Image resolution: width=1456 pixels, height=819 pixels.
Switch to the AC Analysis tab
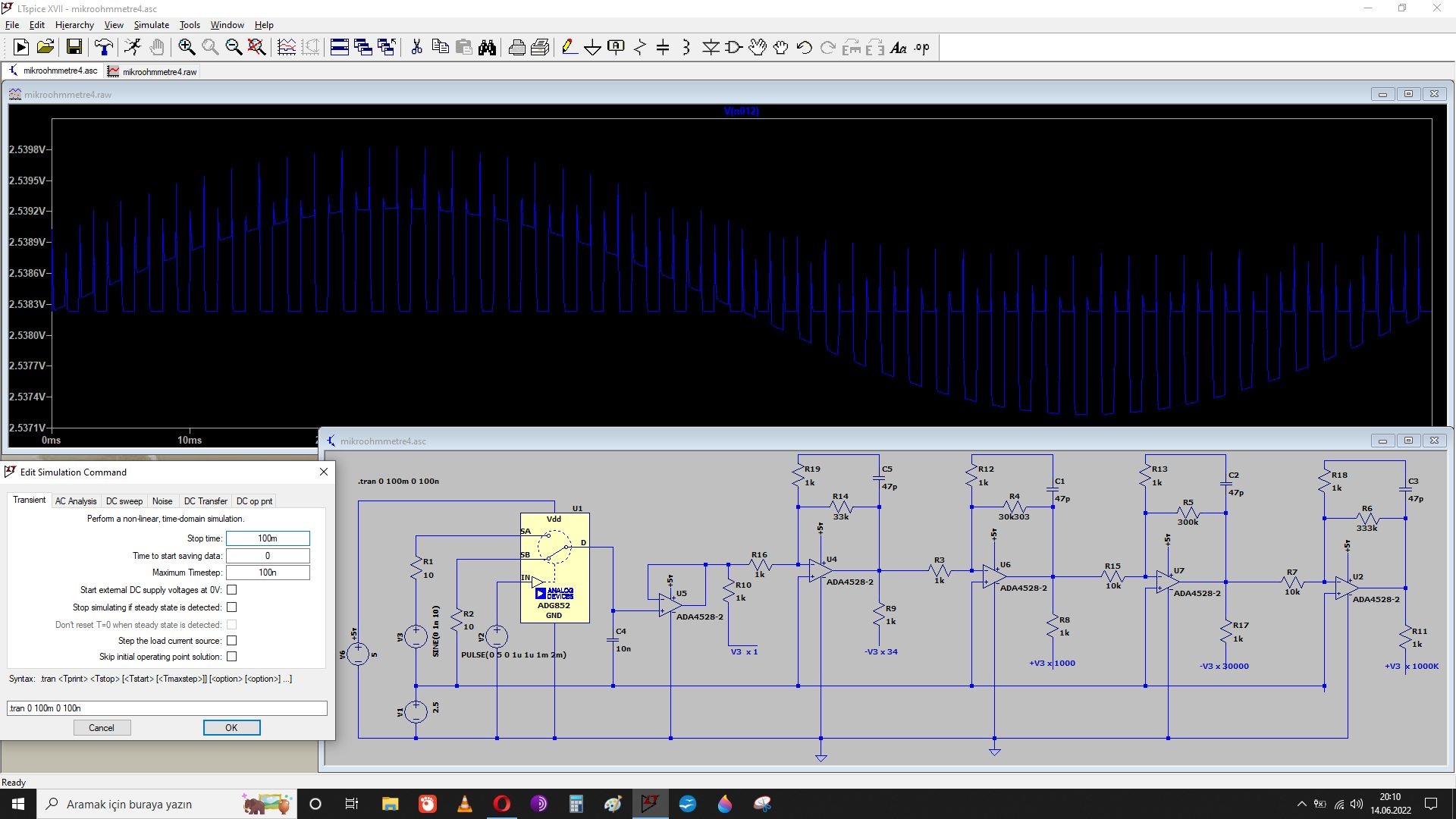[76, 501]
